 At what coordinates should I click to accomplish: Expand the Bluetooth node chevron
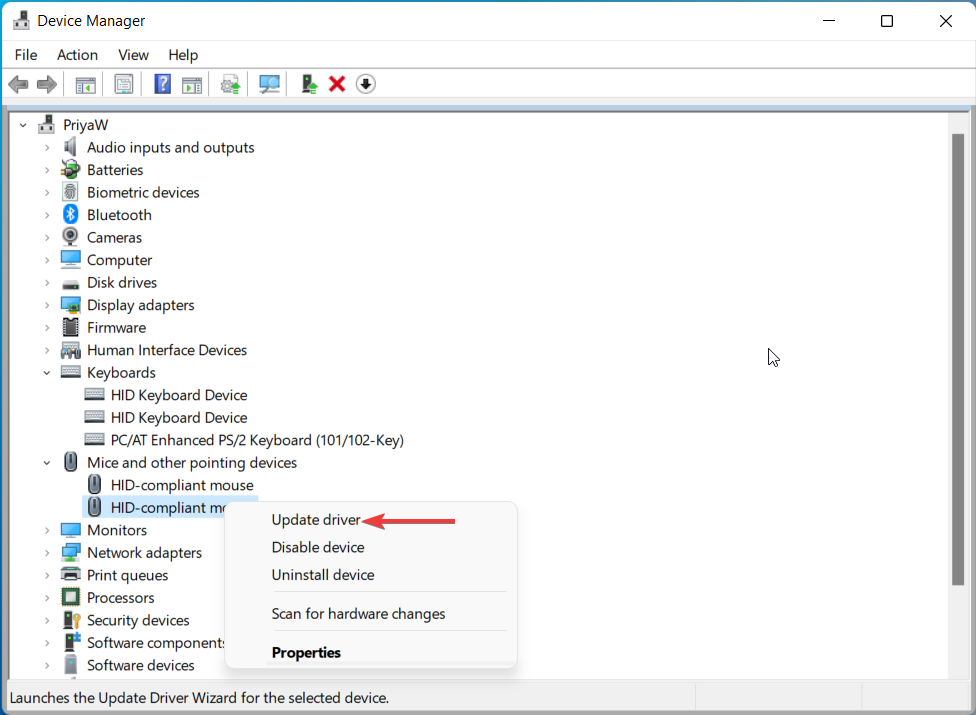47,215
